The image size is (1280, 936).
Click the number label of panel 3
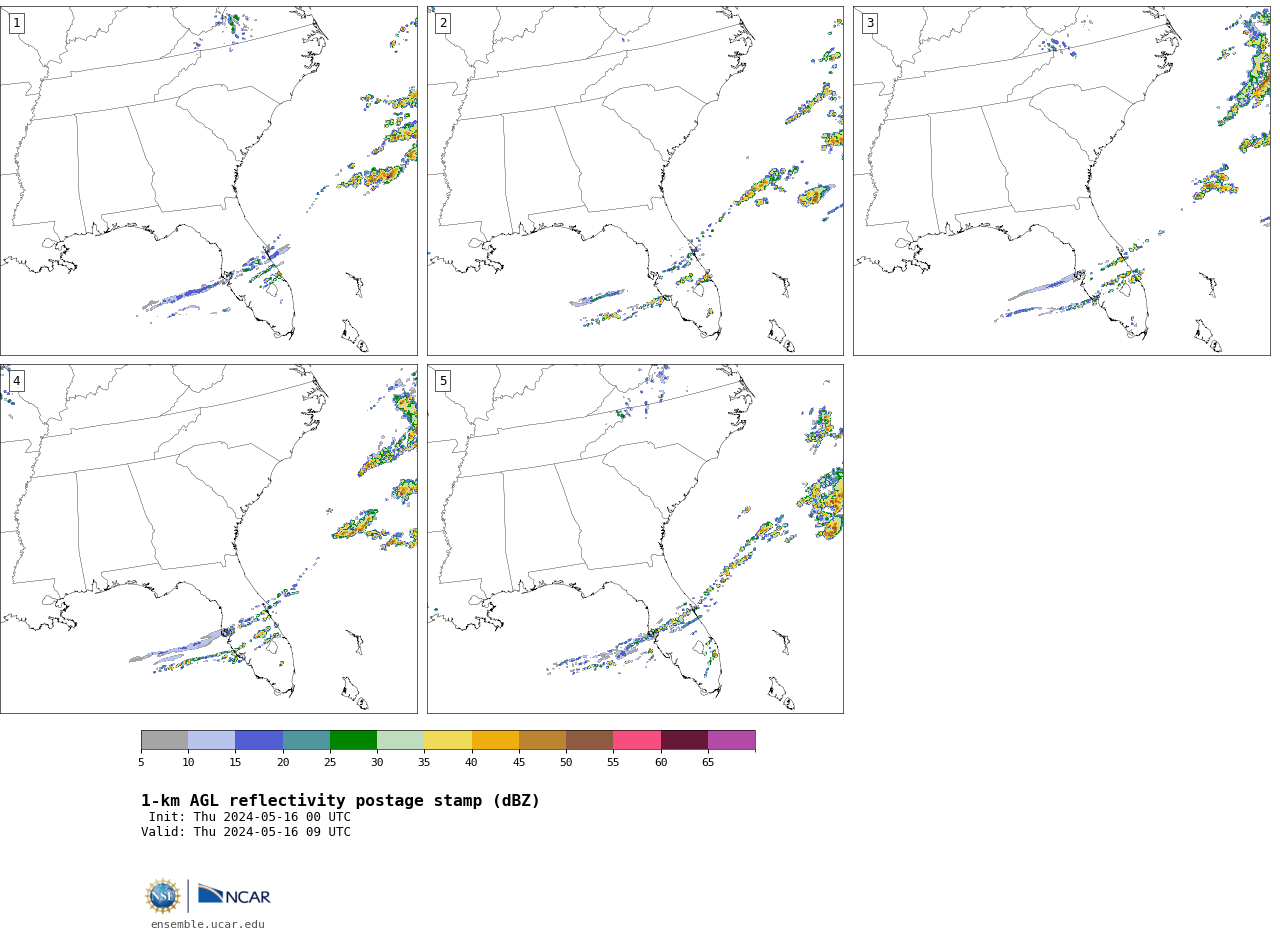(869, 23)
